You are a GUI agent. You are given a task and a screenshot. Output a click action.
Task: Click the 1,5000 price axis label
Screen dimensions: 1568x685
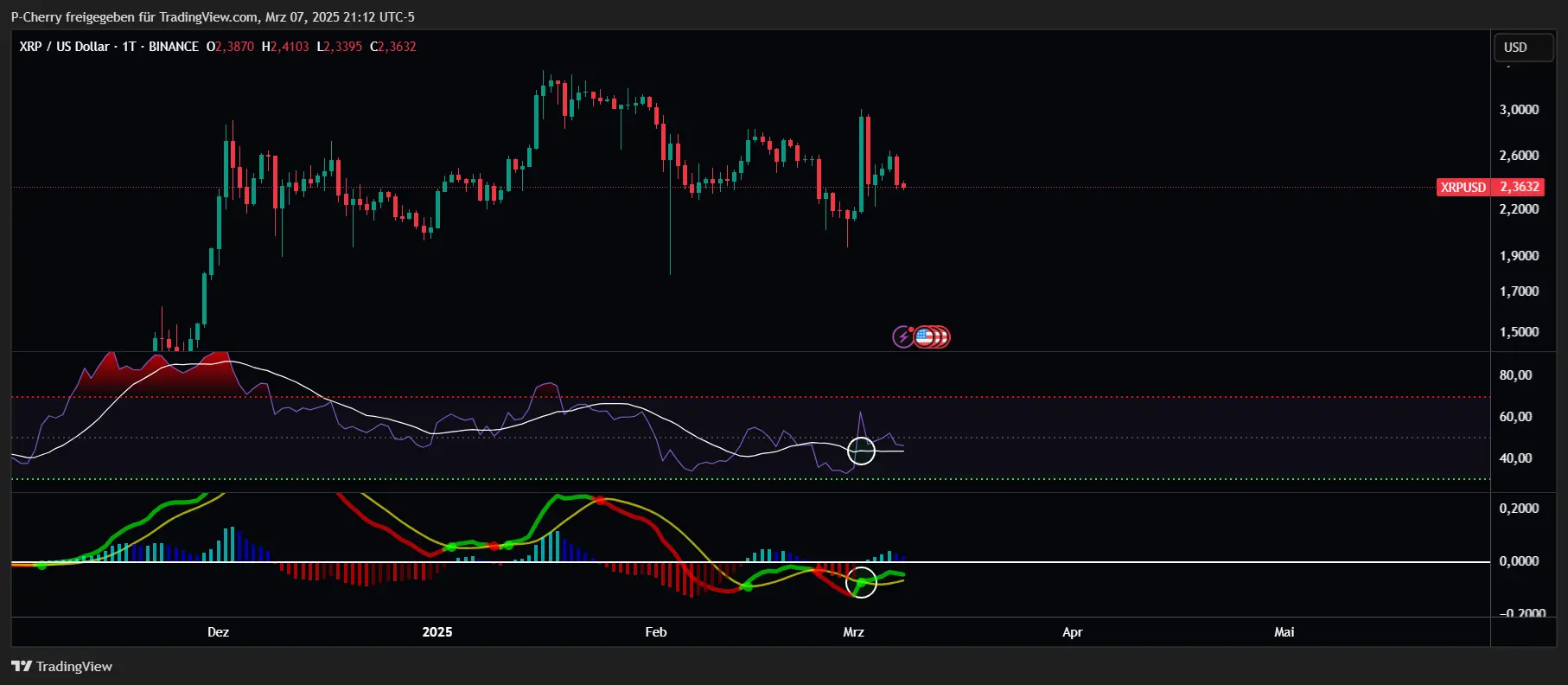[x=1519, y=332]
